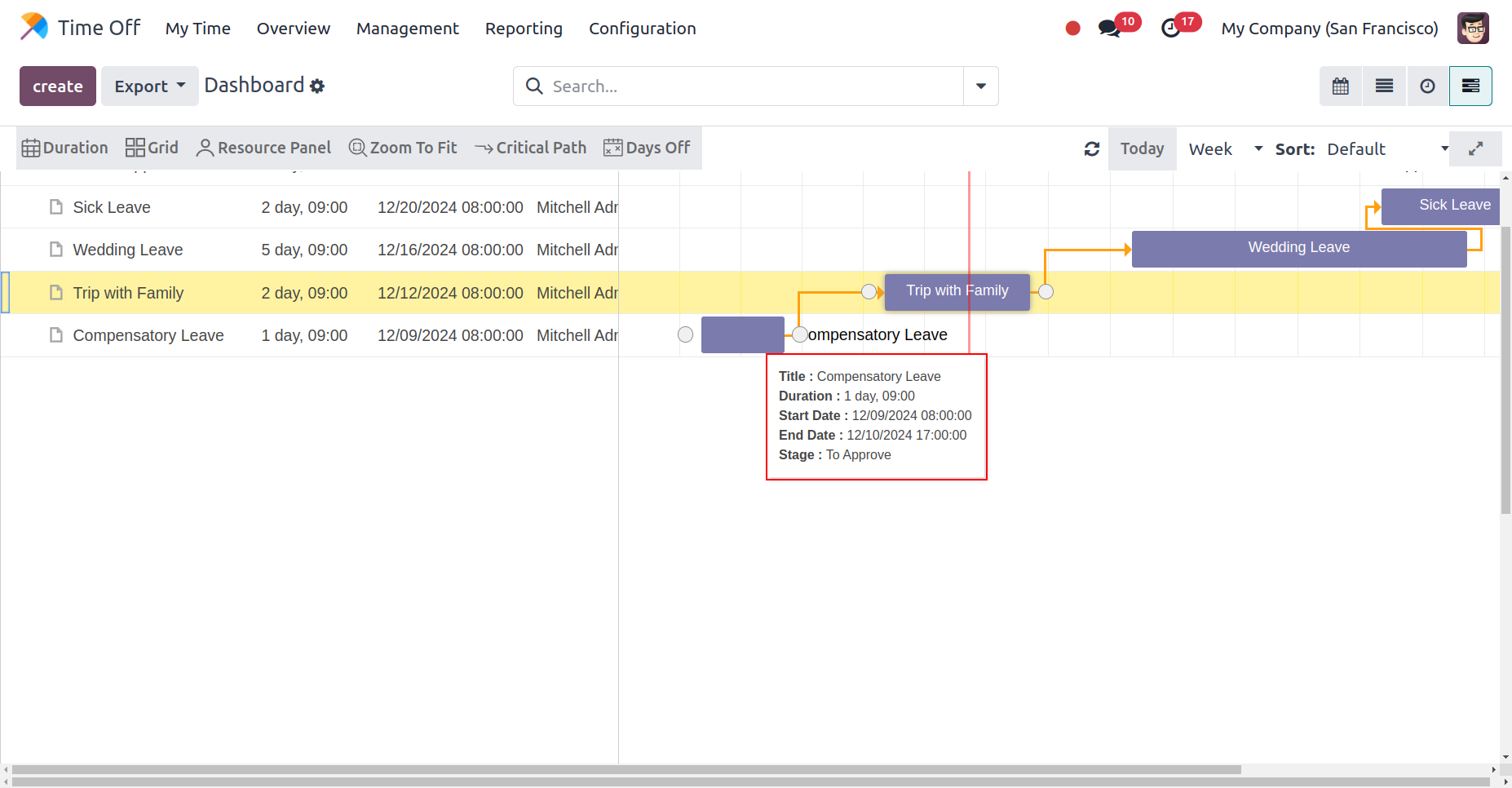Click the Wedding Leave Gantt bar
1512x788 pixels.
pyautogui.click(x=1298, y=248)
